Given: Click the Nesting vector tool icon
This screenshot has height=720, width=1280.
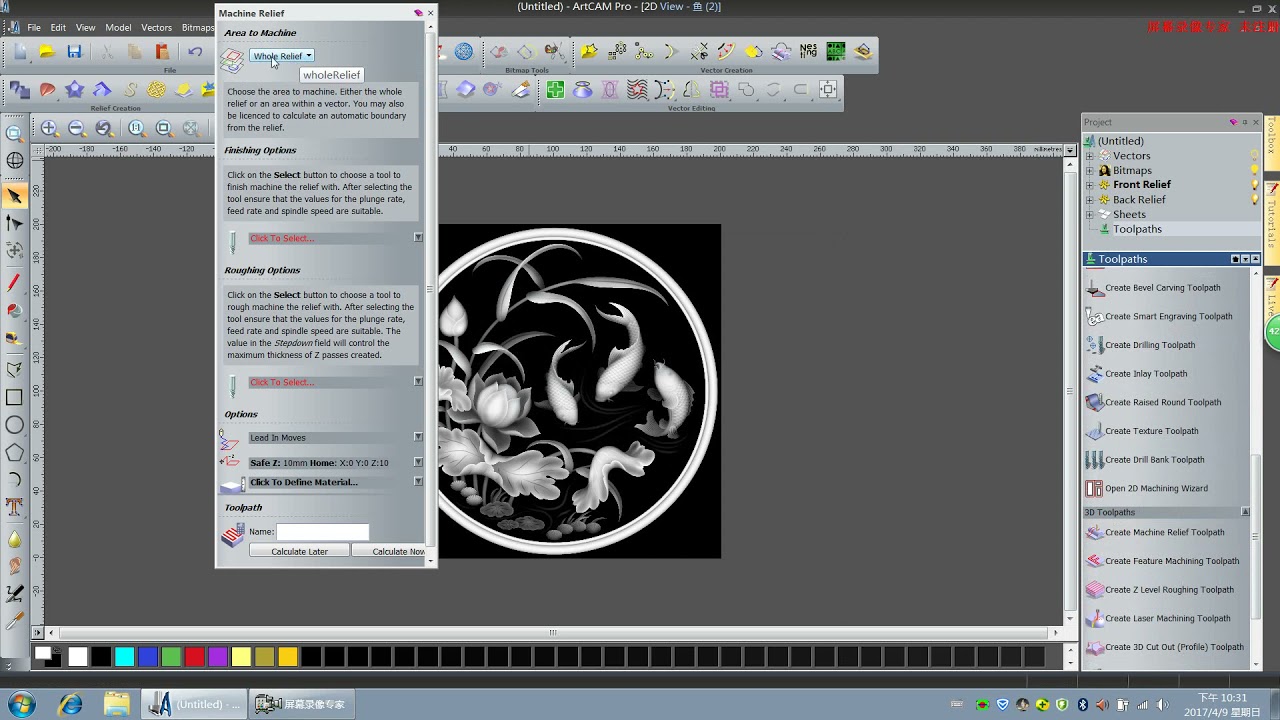Looking at the screenshot, I should click(x=808, y=51).
